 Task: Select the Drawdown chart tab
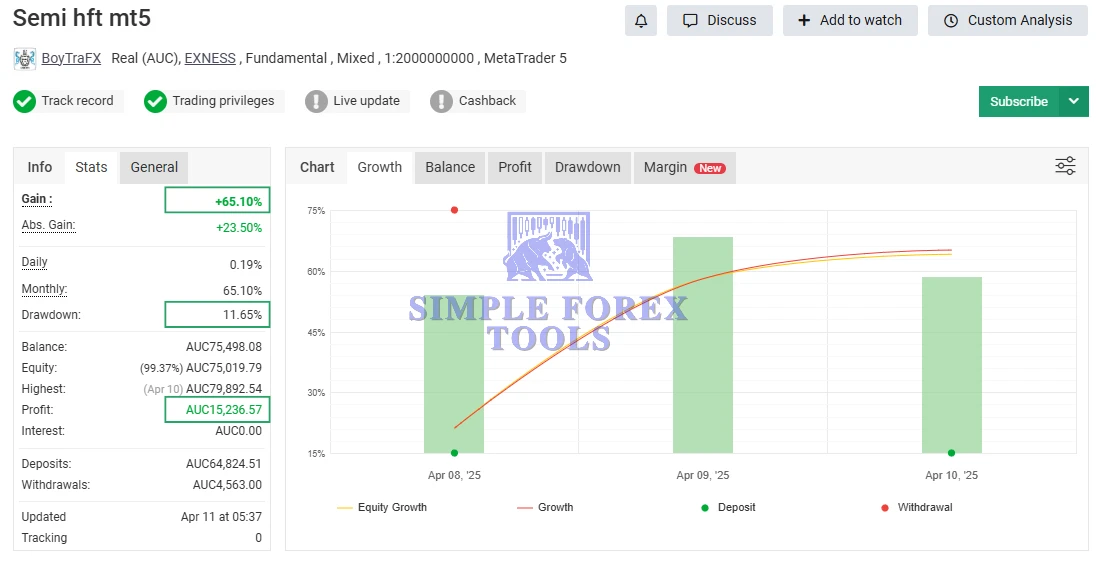tap(588, 167)
